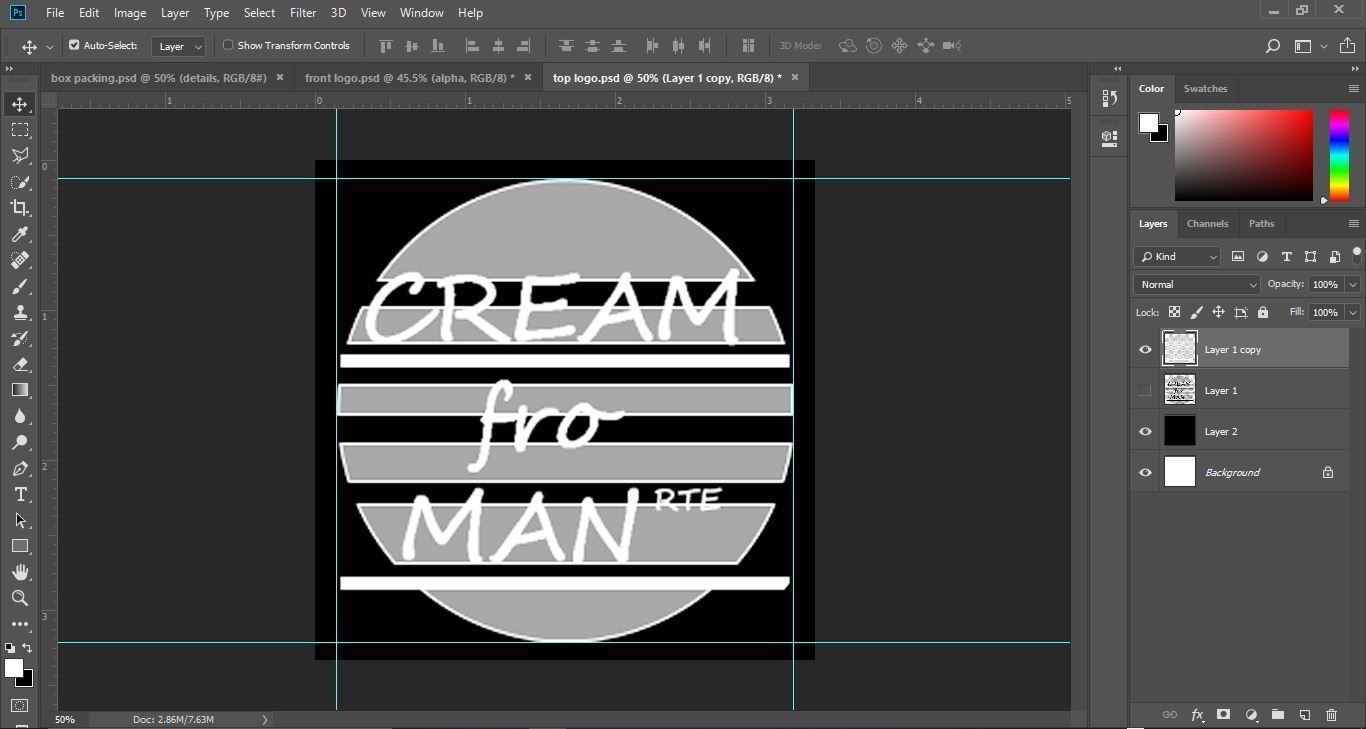Open the Layers panel menu
1366x729 pixels.
coord(1354,224)
